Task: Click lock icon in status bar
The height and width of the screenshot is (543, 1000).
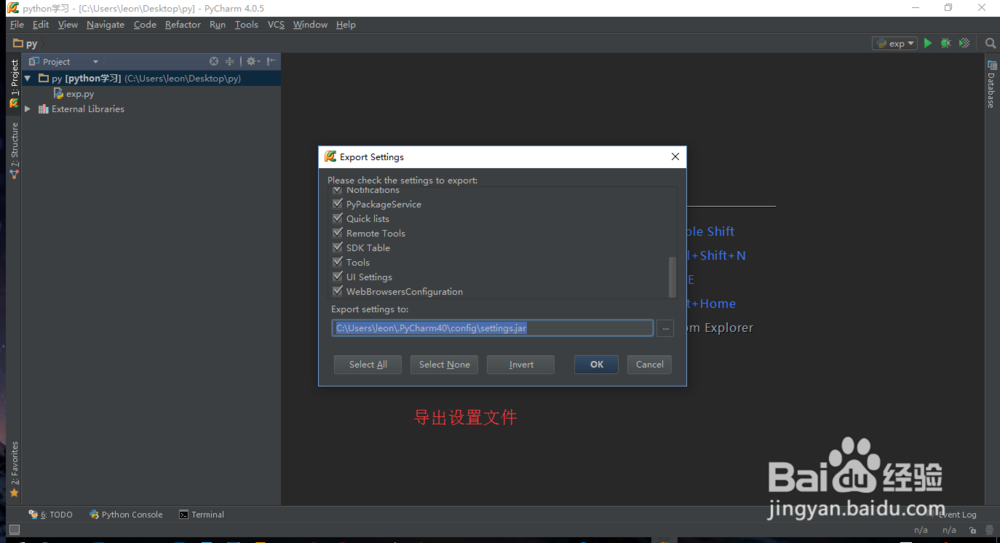Action: point(973,530)
